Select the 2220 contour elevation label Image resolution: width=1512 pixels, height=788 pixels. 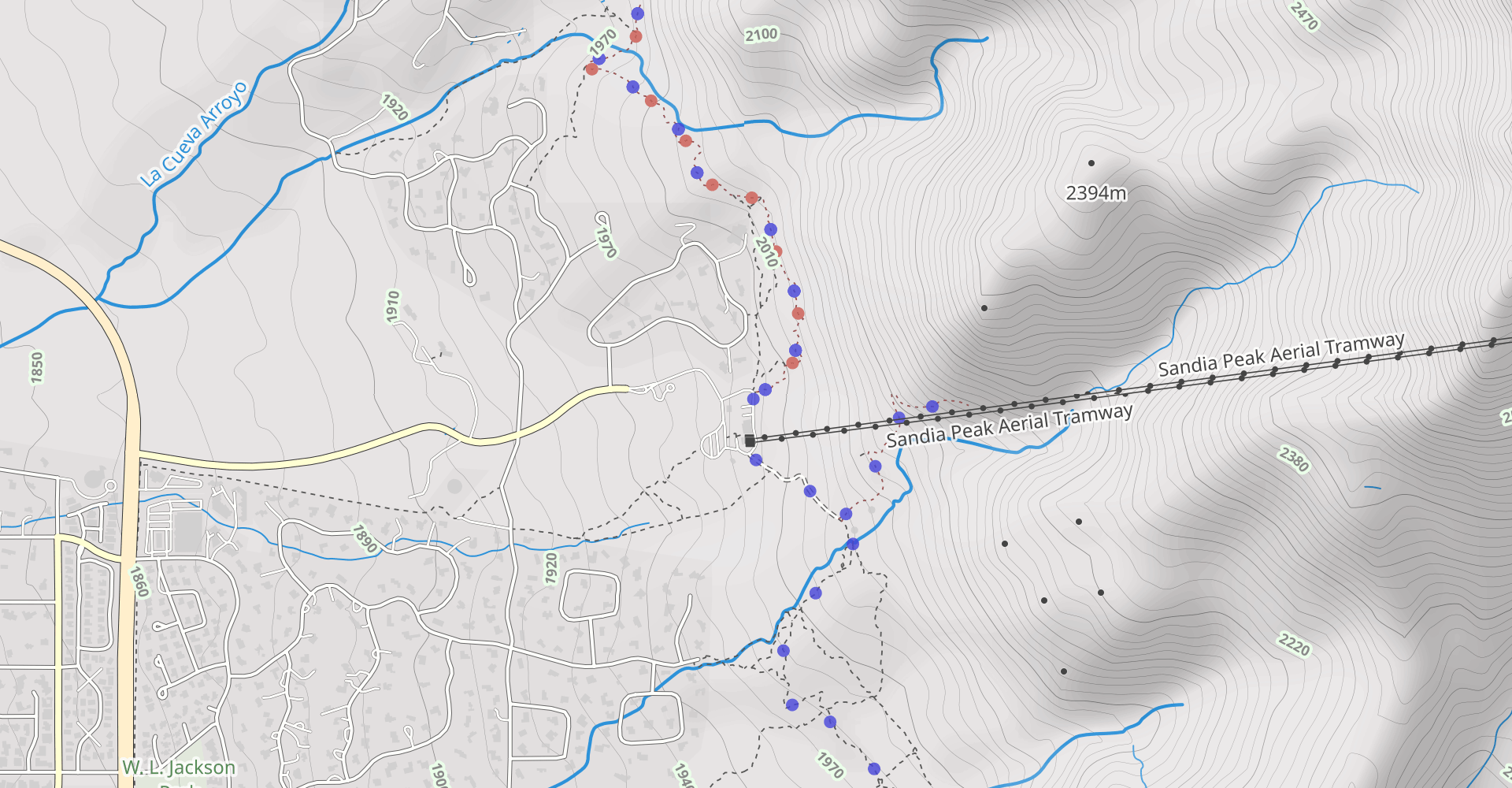pyautogui.click(x=1294, y=645)
